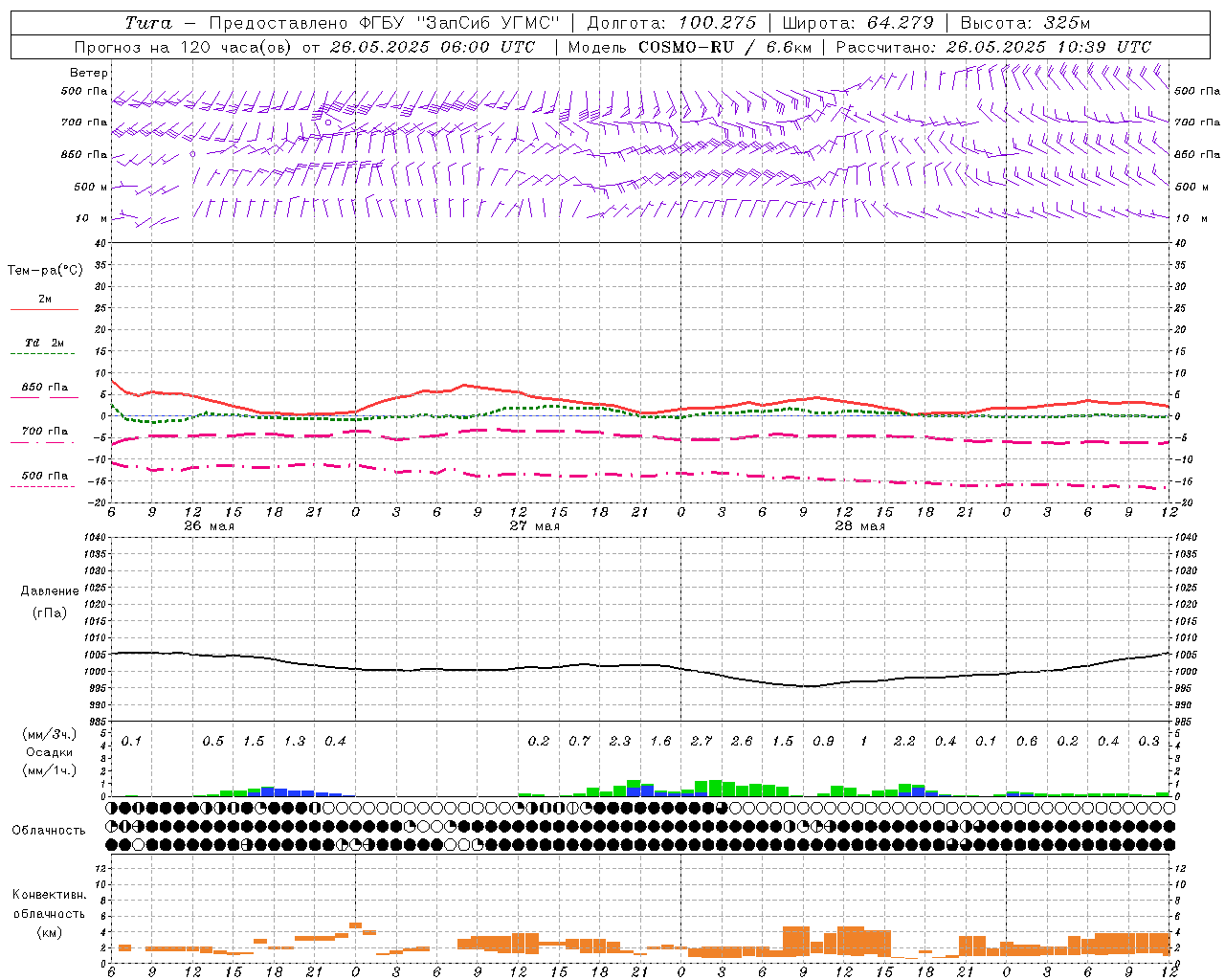The width and height of the screenshot is (1225, 980).
Task: Click the "850 гПа" temperature legend entry
Action: [44, 388]
